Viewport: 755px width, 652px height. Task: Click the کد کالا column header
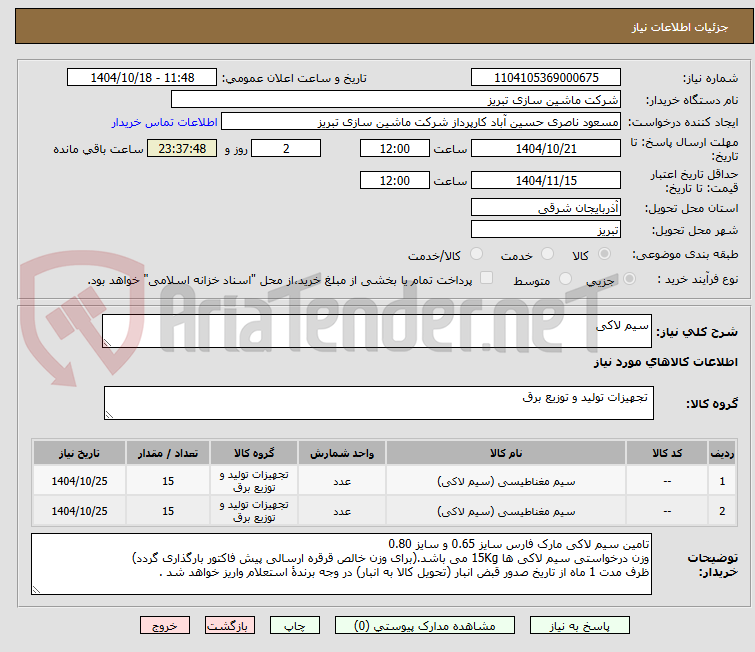click(667, 453)
